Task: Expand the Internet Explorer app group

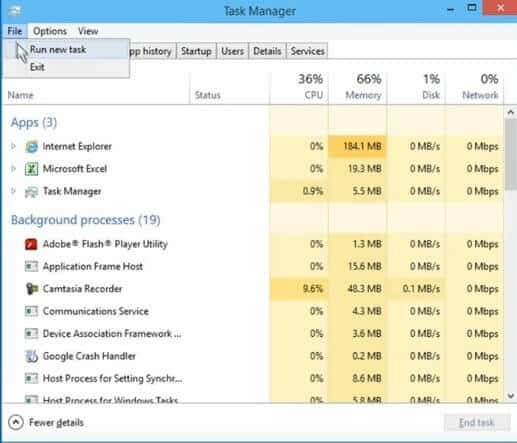Action: point(13,146)
